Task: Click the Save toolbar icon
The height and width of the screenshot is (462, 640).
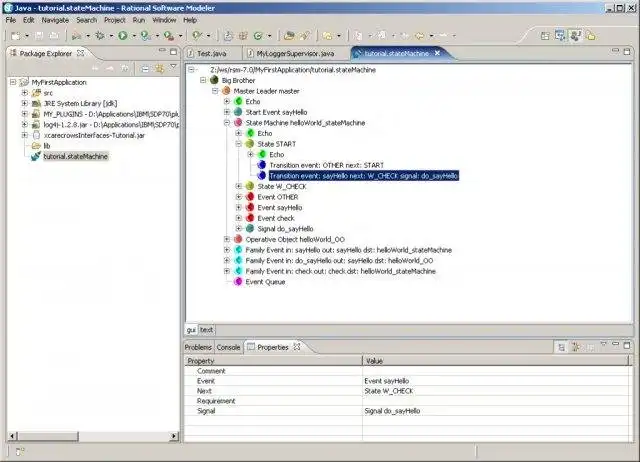Action: tap(39, 36)
